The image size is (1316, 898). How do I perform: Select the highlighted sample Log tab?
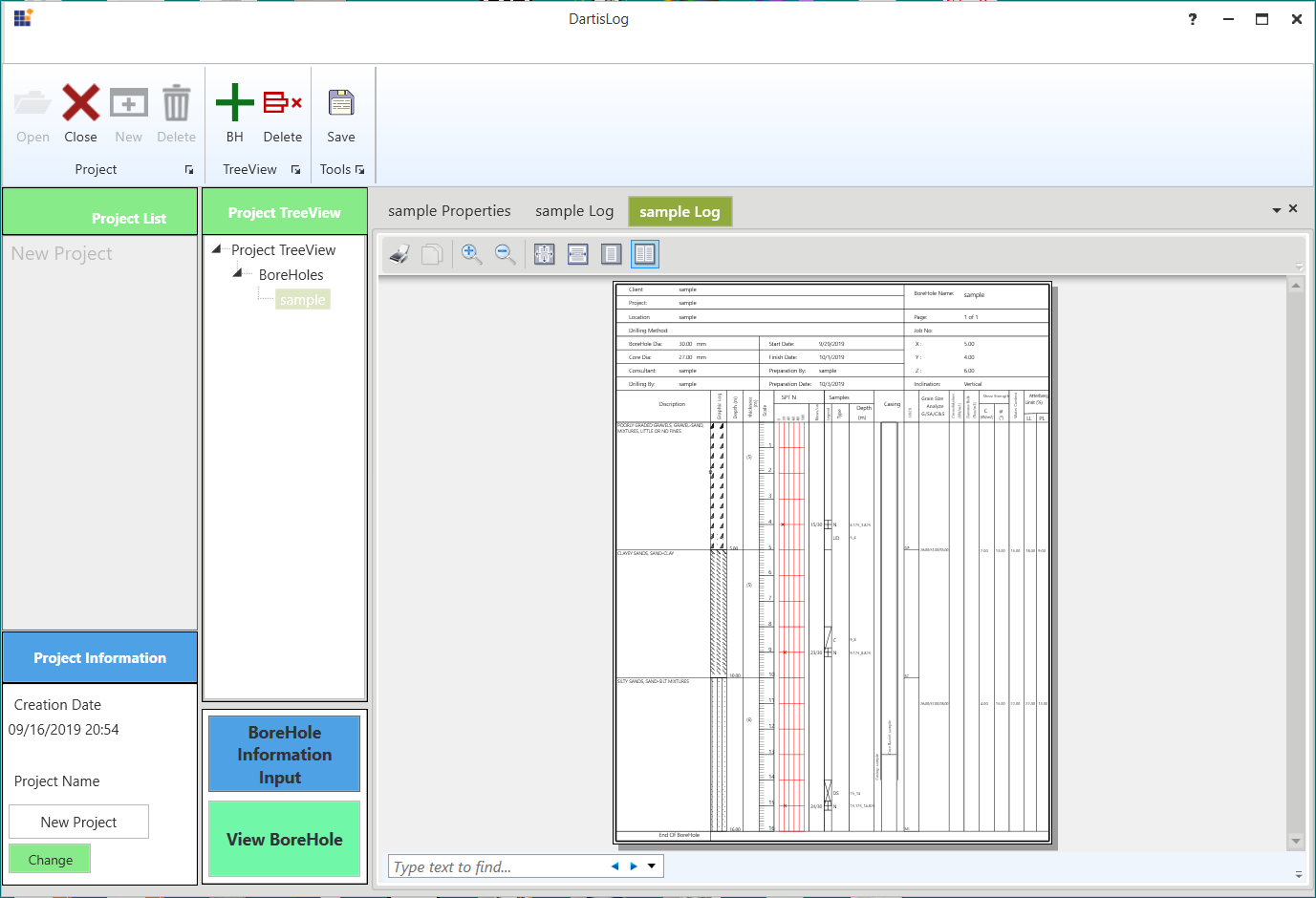pyautogui.click(x=680, y=212)
